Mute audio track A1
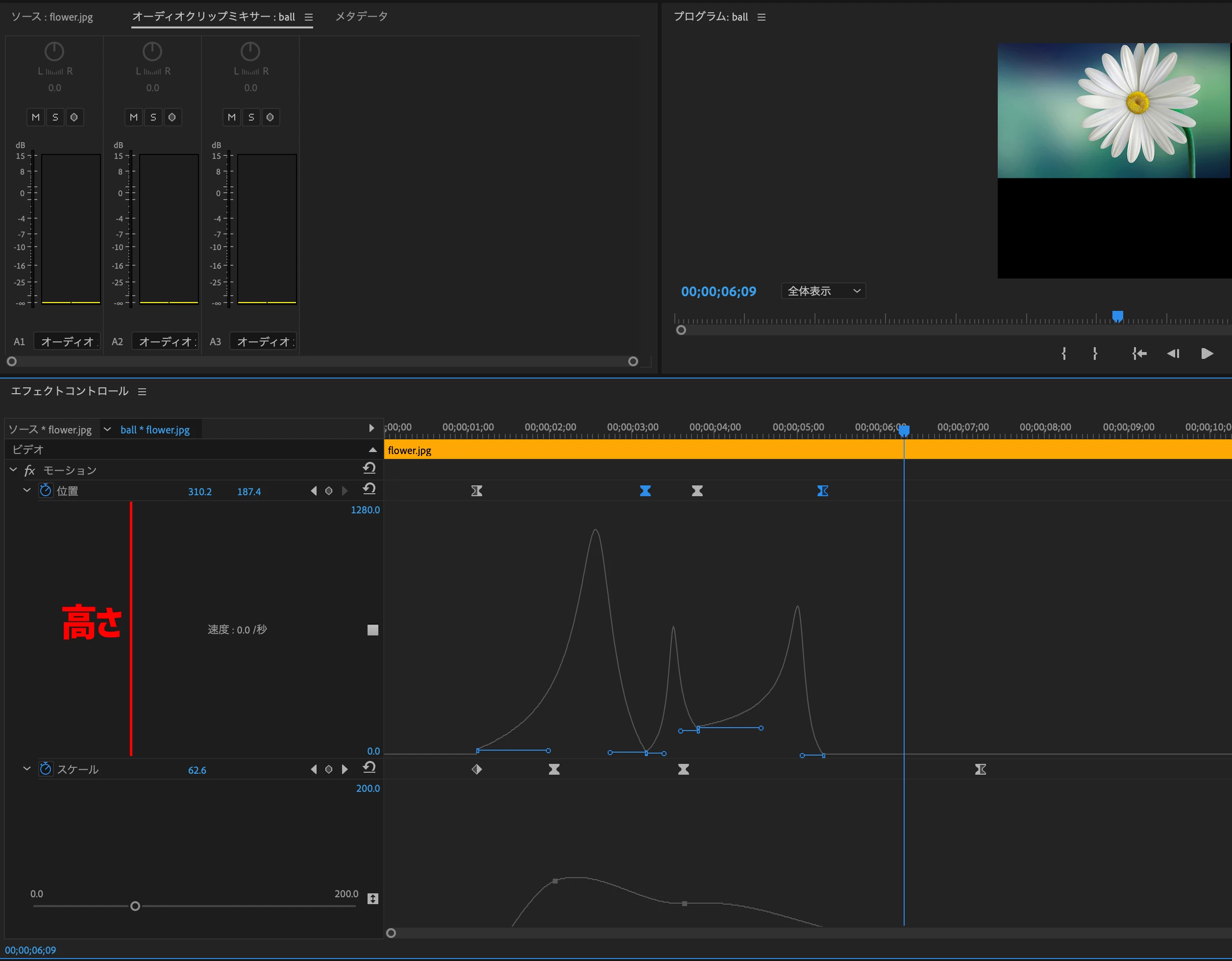The width and height of the screenshot is (1232, 961). (x=36, y=117)
